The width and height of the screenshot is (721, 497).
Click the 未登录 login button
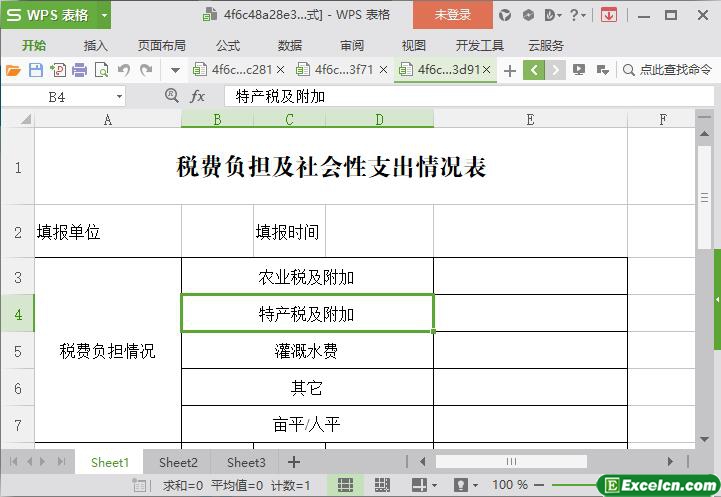click(x=452, y=15)
